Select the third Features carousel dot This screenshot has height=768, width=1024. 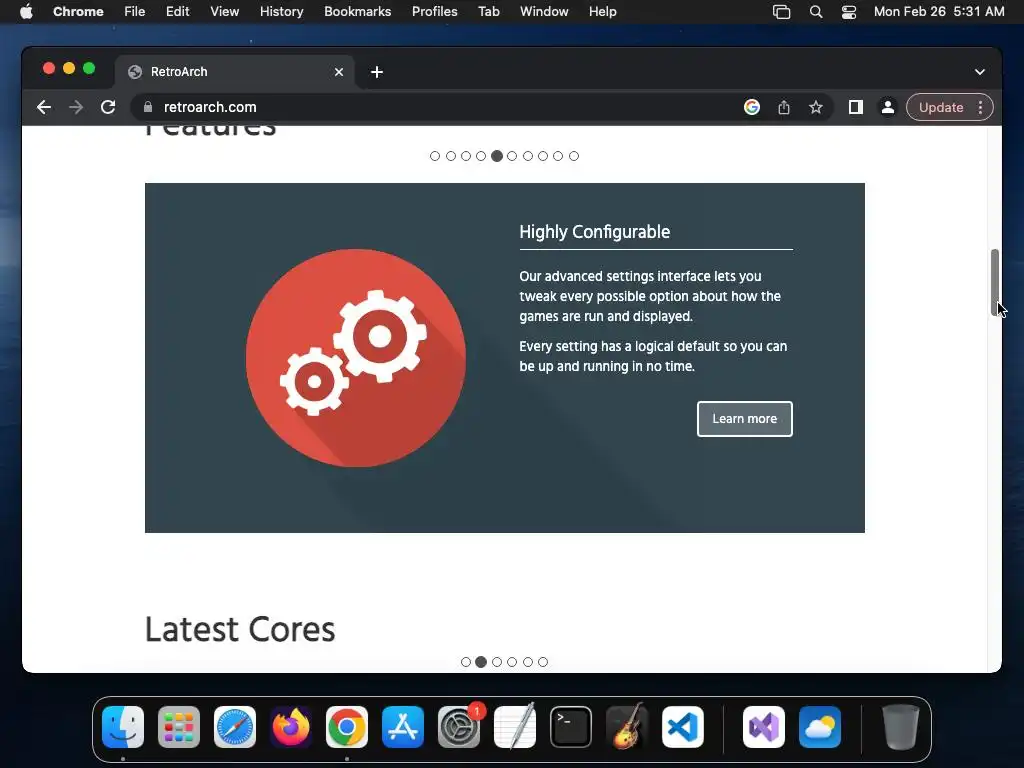[x=466, y=156]
